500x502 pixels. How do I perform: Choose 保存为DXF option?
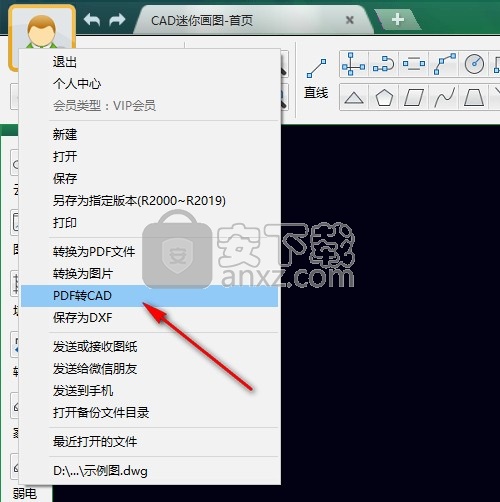click(x=149, y=318)
